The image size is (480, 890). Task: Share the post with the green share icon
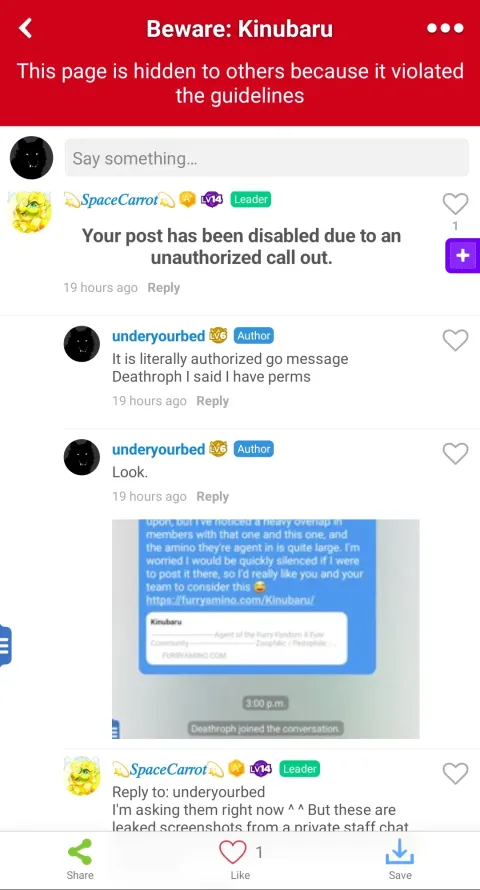(x=80, y=859)
